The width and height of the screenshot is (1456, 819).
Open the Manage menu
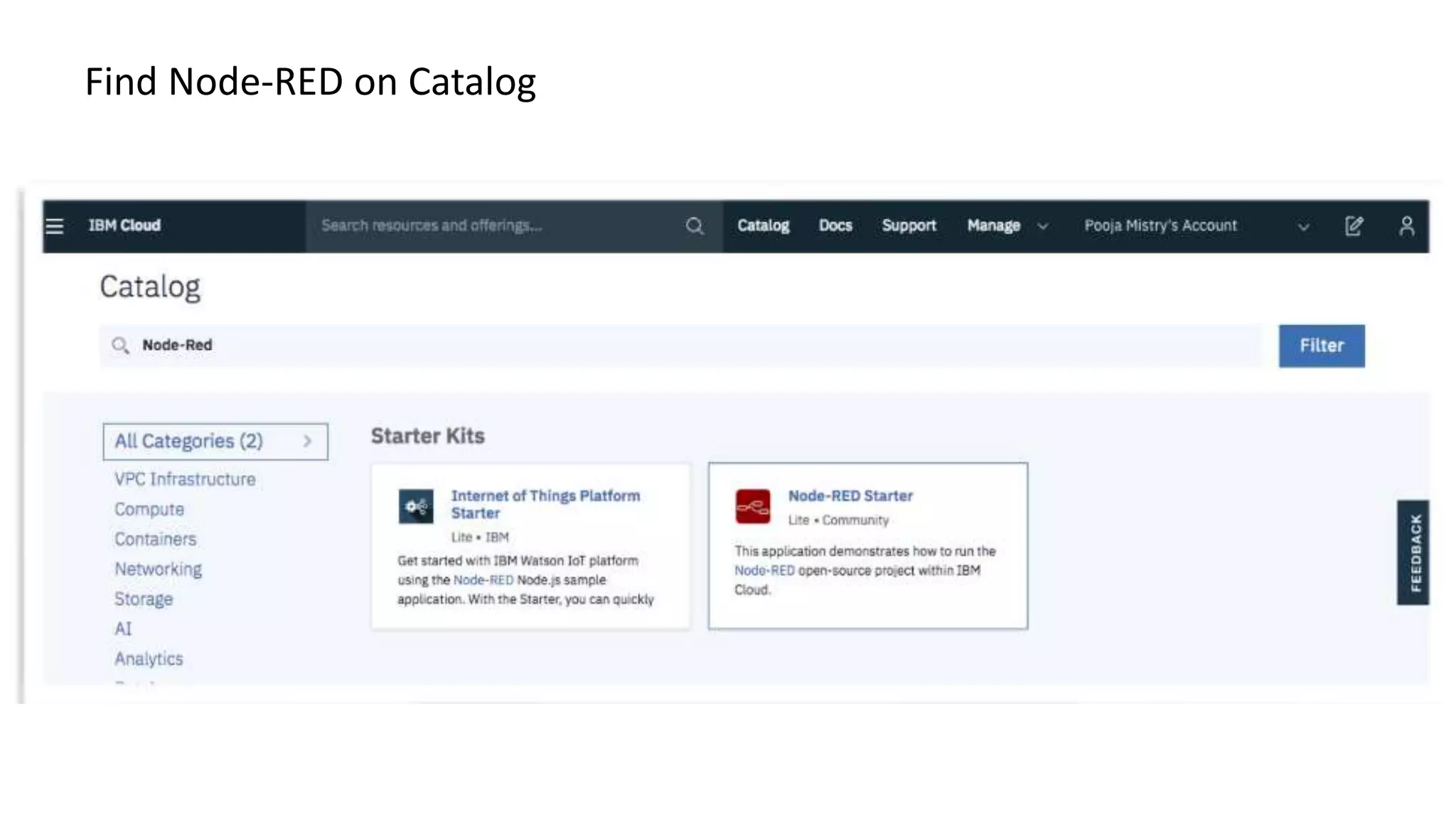[x=994, y=225]
